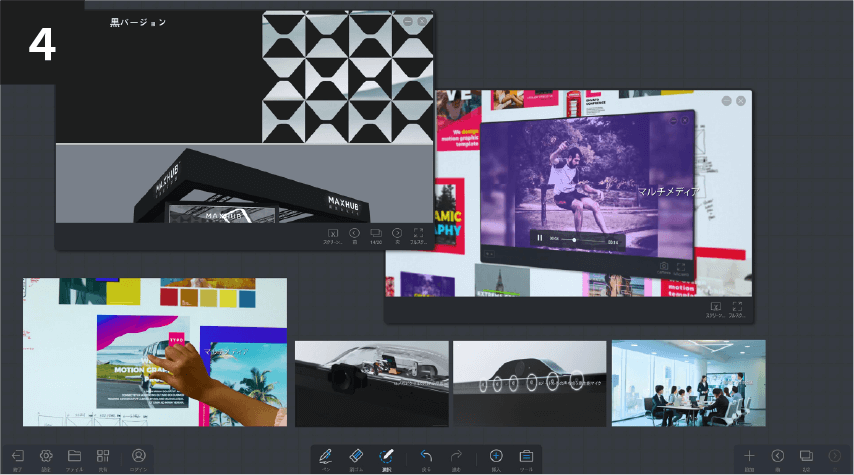Image resolution: width=854 pixels, height=475 pixels.
Task: Go to next slide in presentation window
Action: tap(397, 234)
